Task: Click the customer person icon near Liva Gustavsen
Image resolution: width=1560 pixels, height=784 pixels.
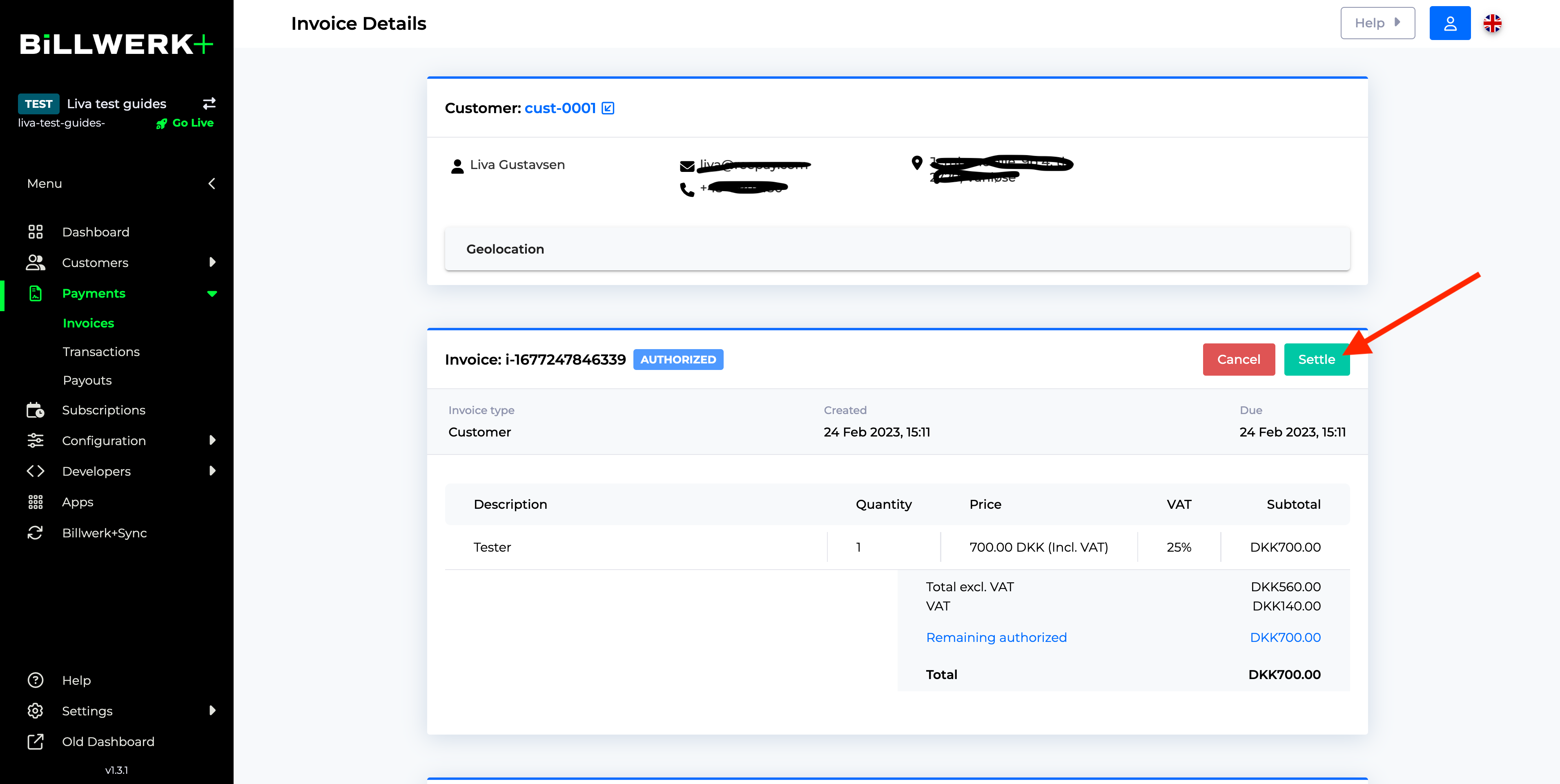Action: [457, 166]
